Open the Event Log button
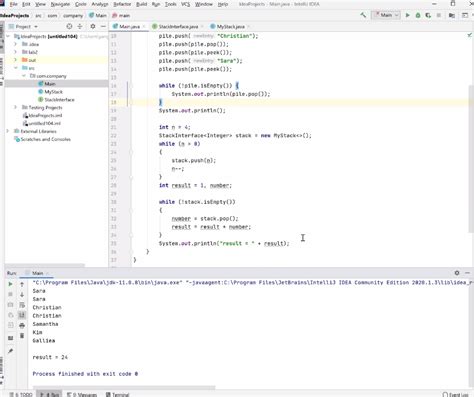The height and width of the screenshot is (397, 474). [x=455, y=394]
